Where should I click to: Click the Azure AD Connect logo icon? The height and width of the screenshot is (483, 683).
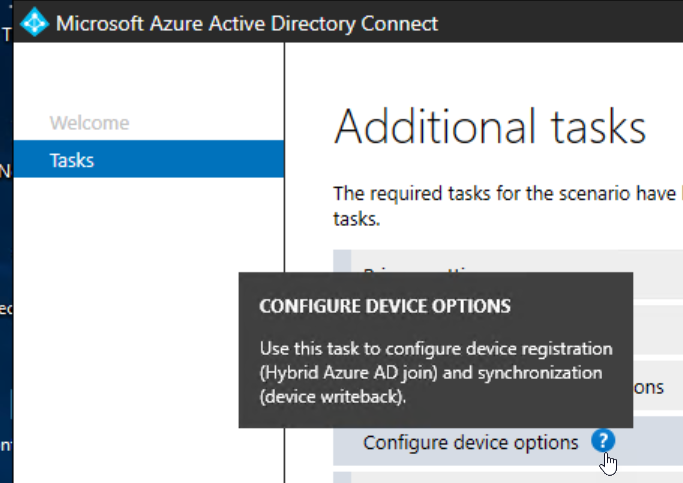[x=35, y=23]
